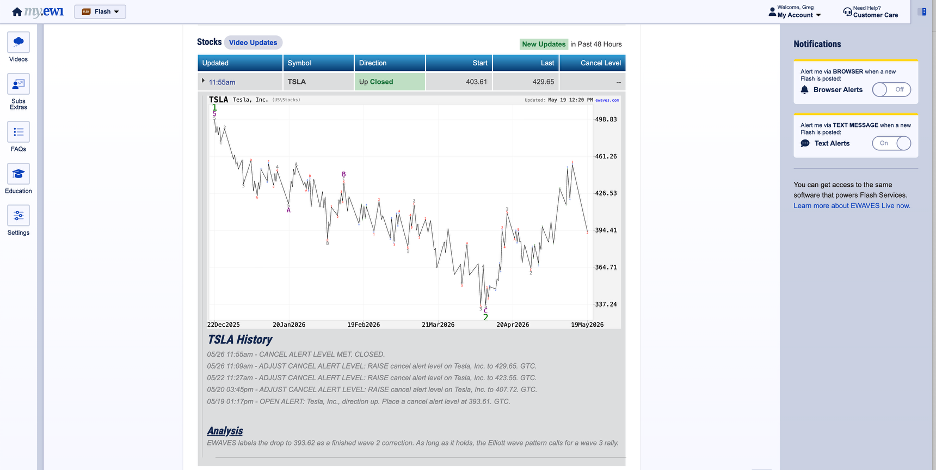This screenshot has width=936, height=470.
Task: Click the Up Closed direction cell
Action: [x=390, y=82]
